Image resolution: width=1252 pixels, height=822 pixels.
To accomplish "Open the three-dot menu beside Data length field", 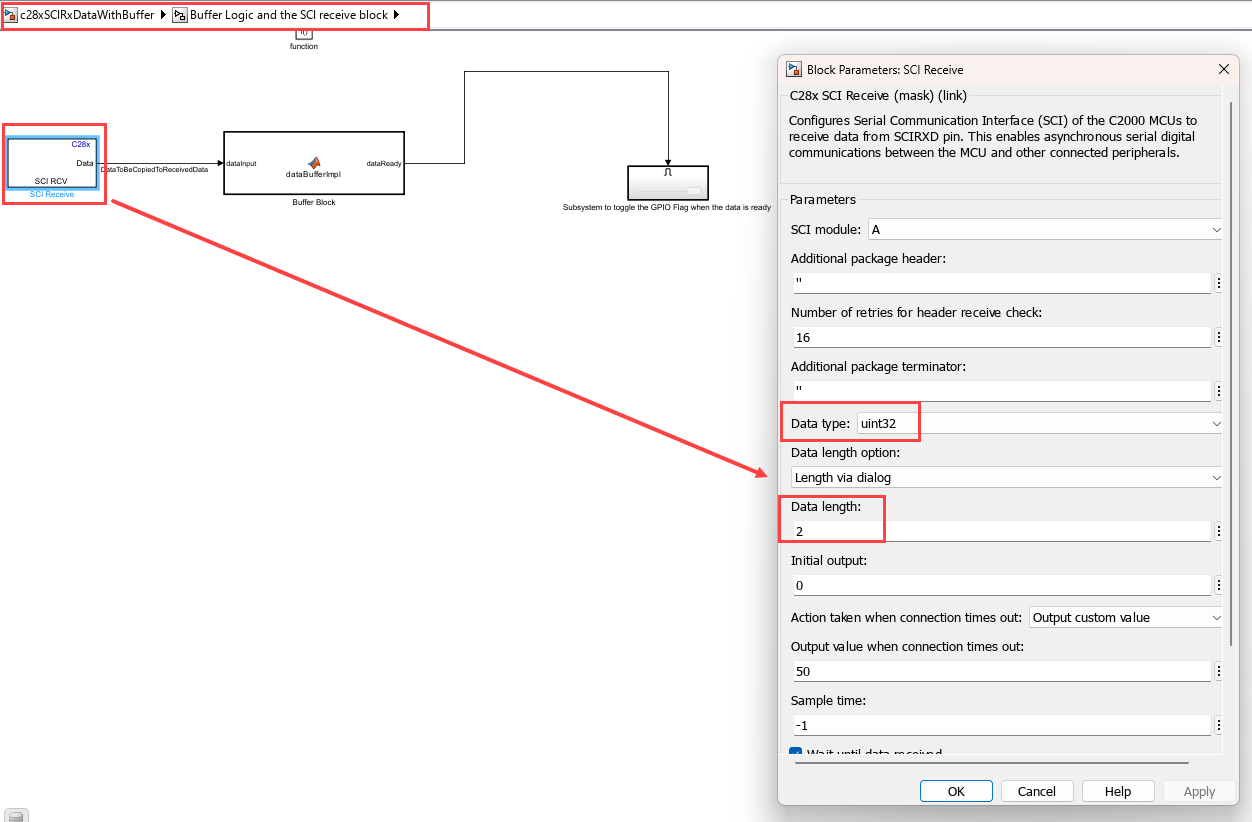I will click(1219, 532).
